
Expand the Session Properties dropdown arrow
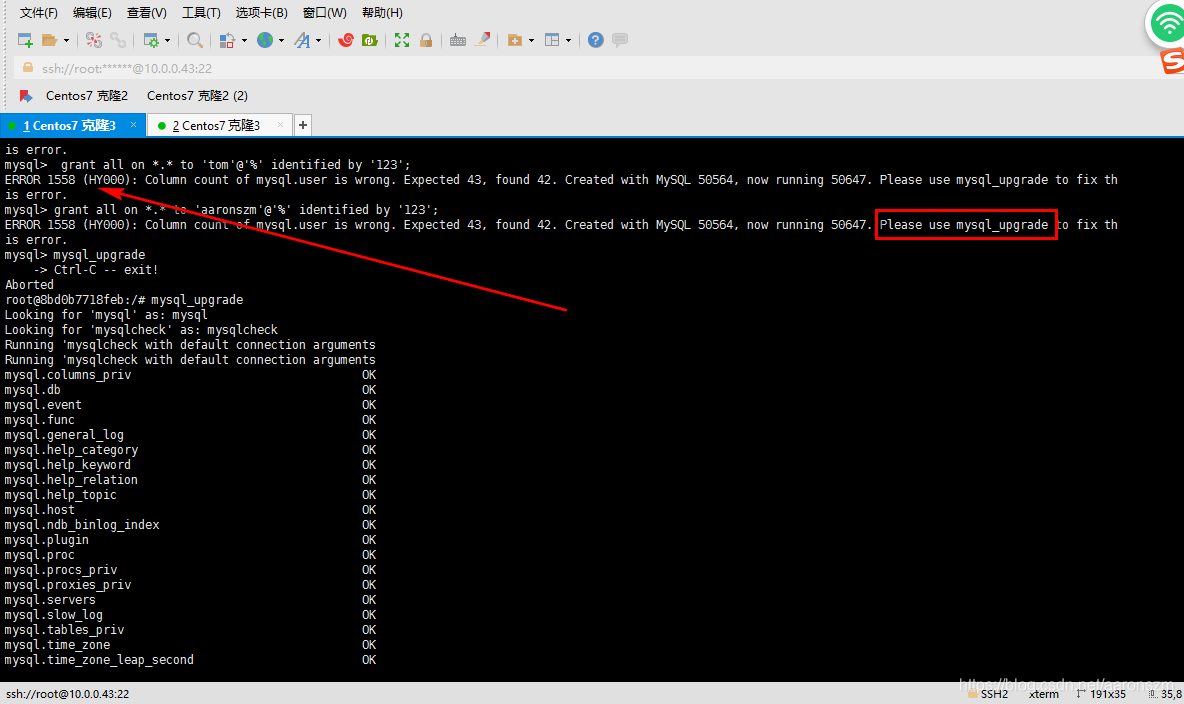coord(168,40)
